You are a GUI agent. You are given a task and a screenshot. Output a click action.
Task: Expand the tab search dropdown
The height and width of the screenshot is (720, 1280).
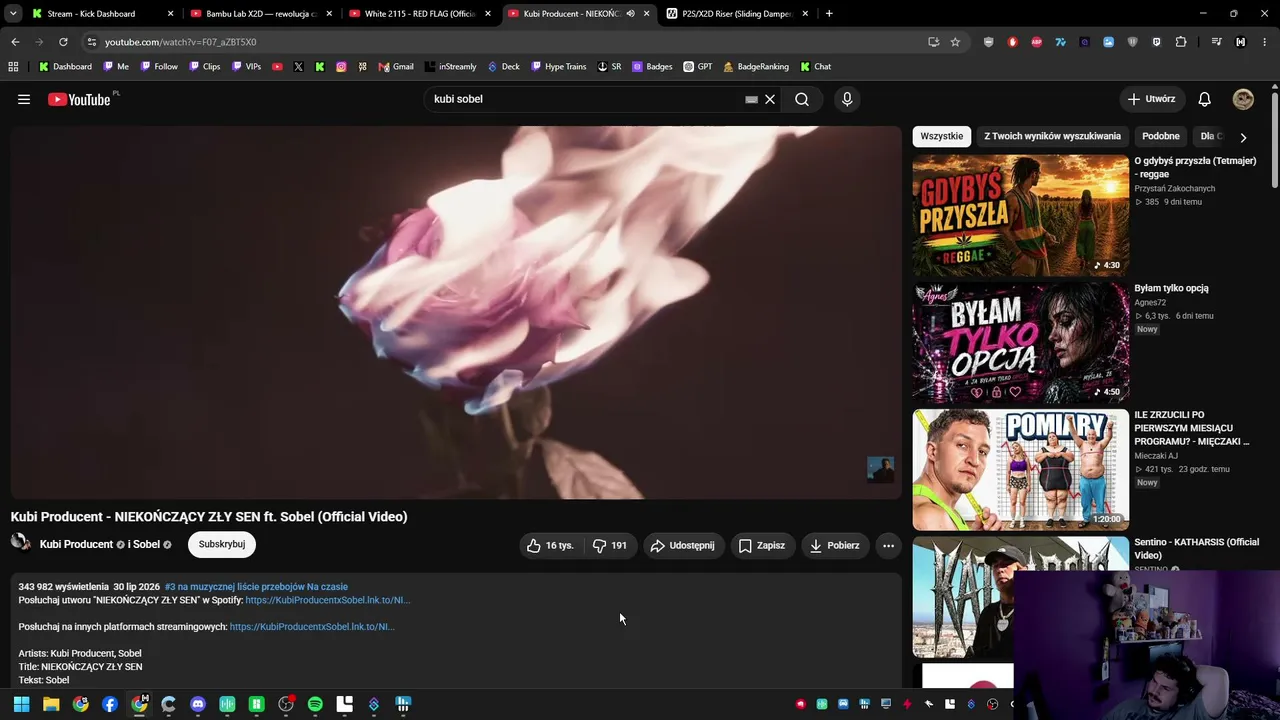pos(13,14)
